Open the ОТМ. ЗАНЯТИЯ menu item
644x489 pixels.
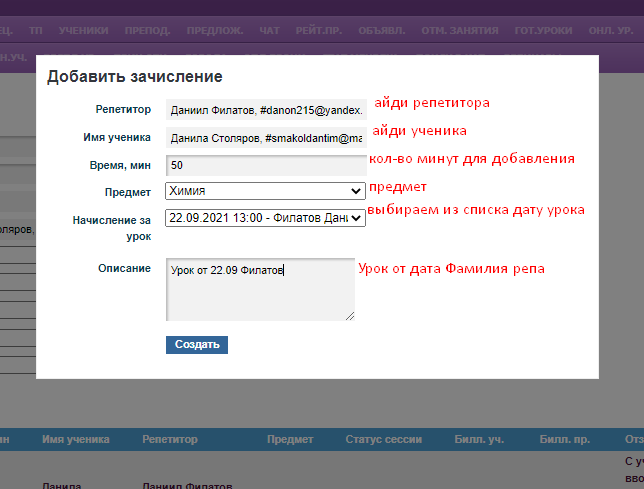(x=460, y=31)
